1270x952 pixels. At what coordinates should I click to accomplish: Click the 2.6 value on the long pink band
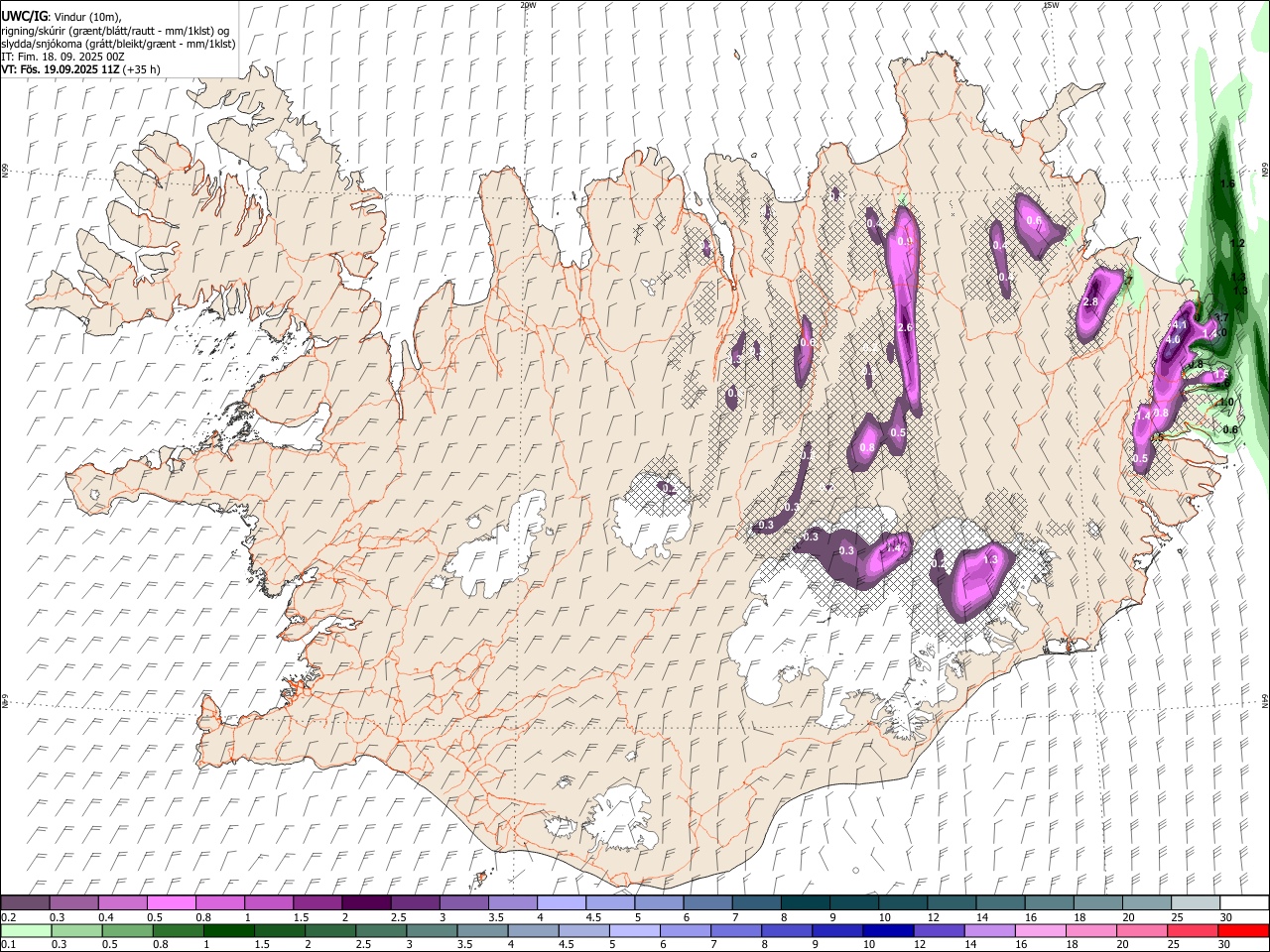(904, 327)
